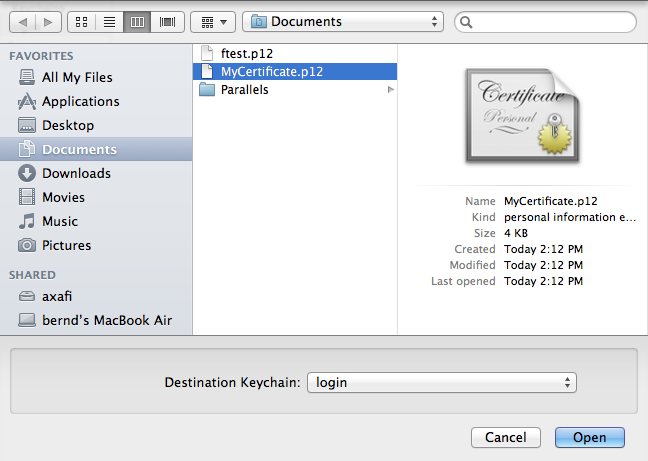Switch to Cover Flow view

click(x=167, y=22)
